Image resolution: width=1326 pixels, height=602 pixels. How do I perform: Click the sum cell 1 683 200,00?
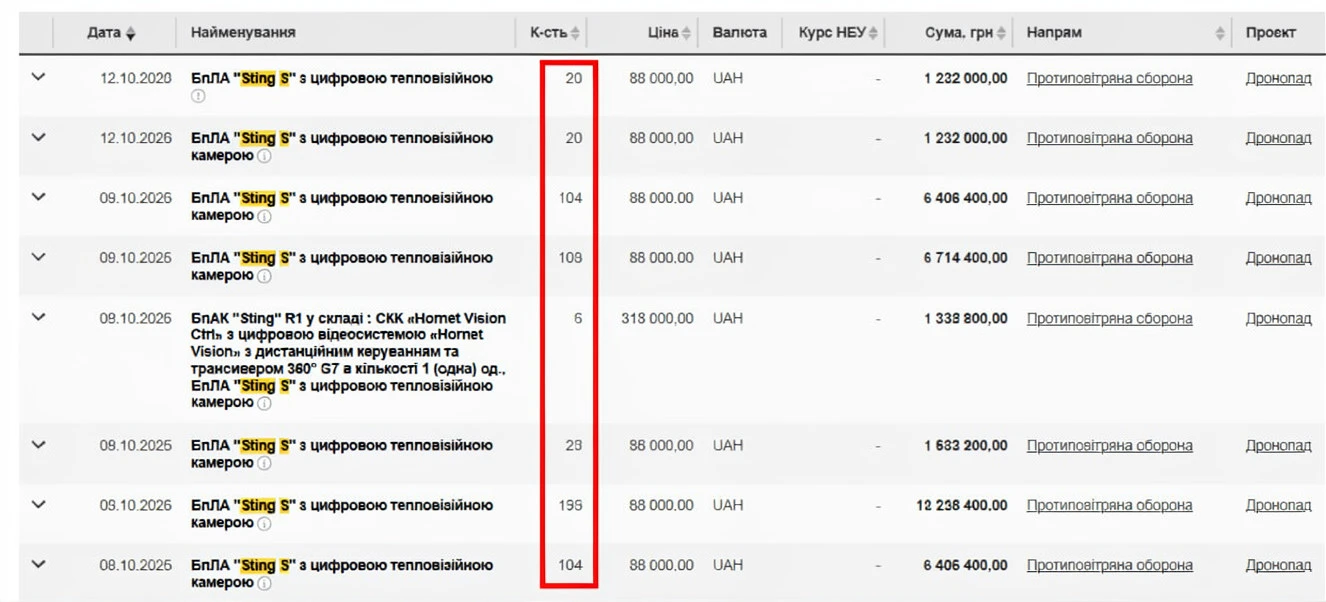point(966,446)
